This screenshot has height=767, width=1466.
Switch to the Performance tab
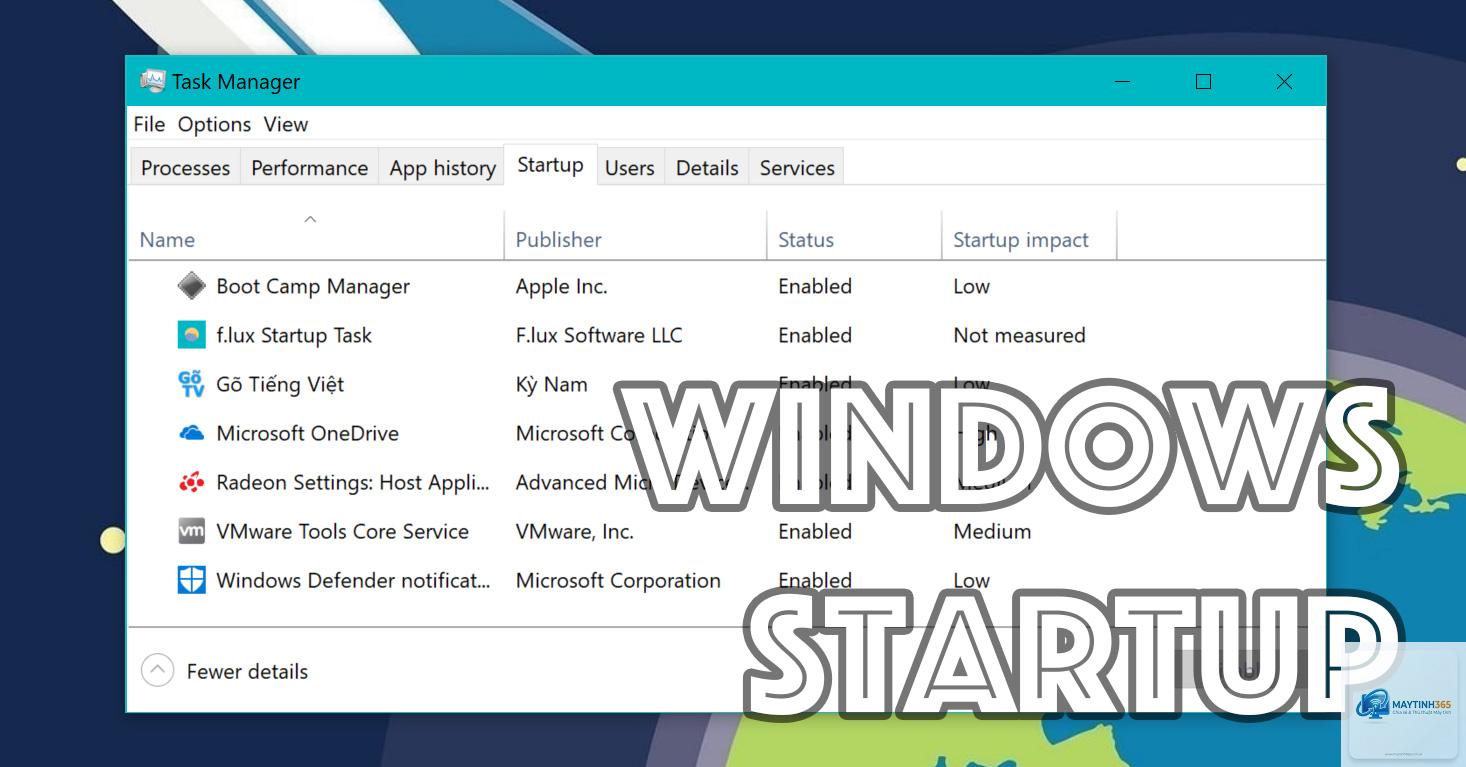pos(309,167)
